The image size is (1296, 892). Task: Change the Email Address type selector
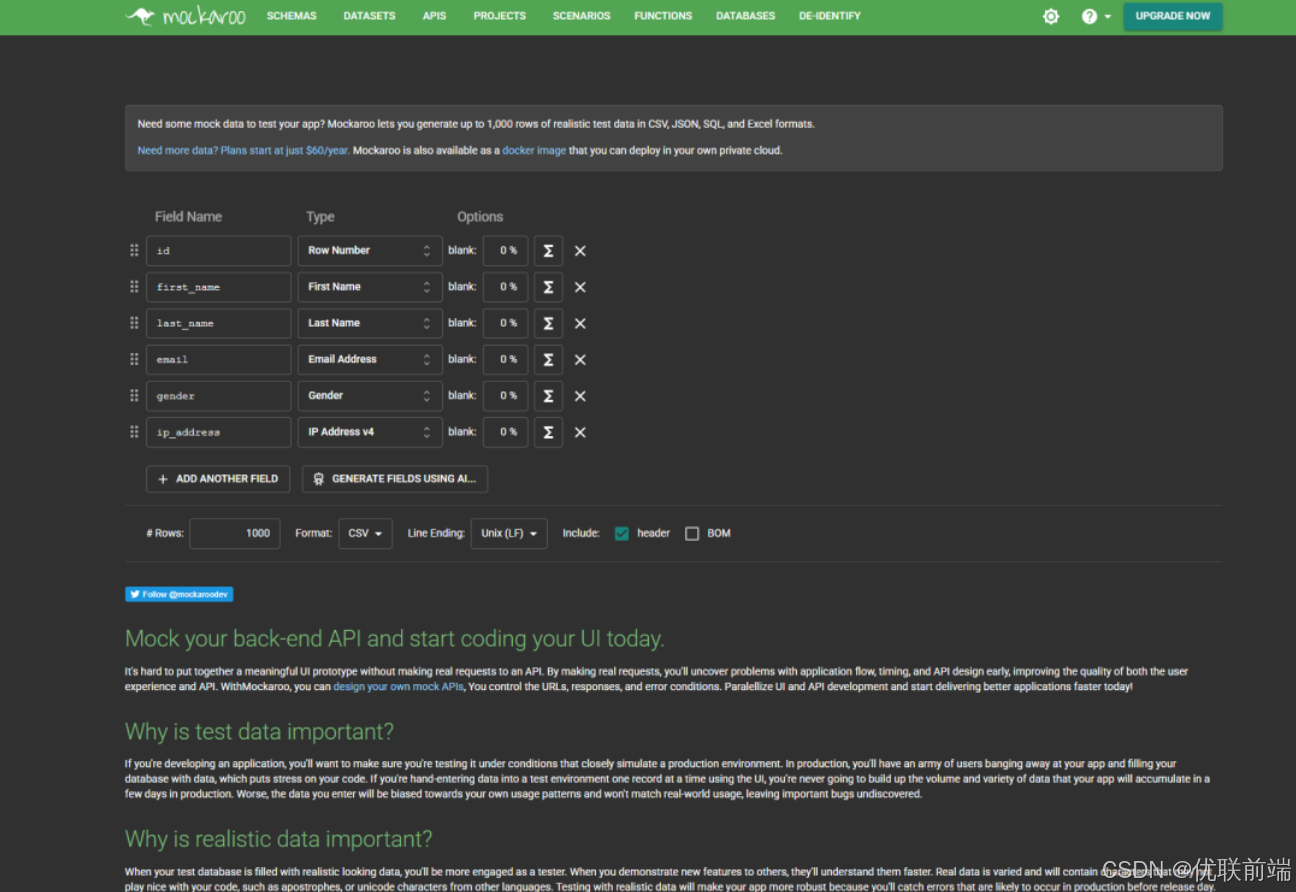370,360
